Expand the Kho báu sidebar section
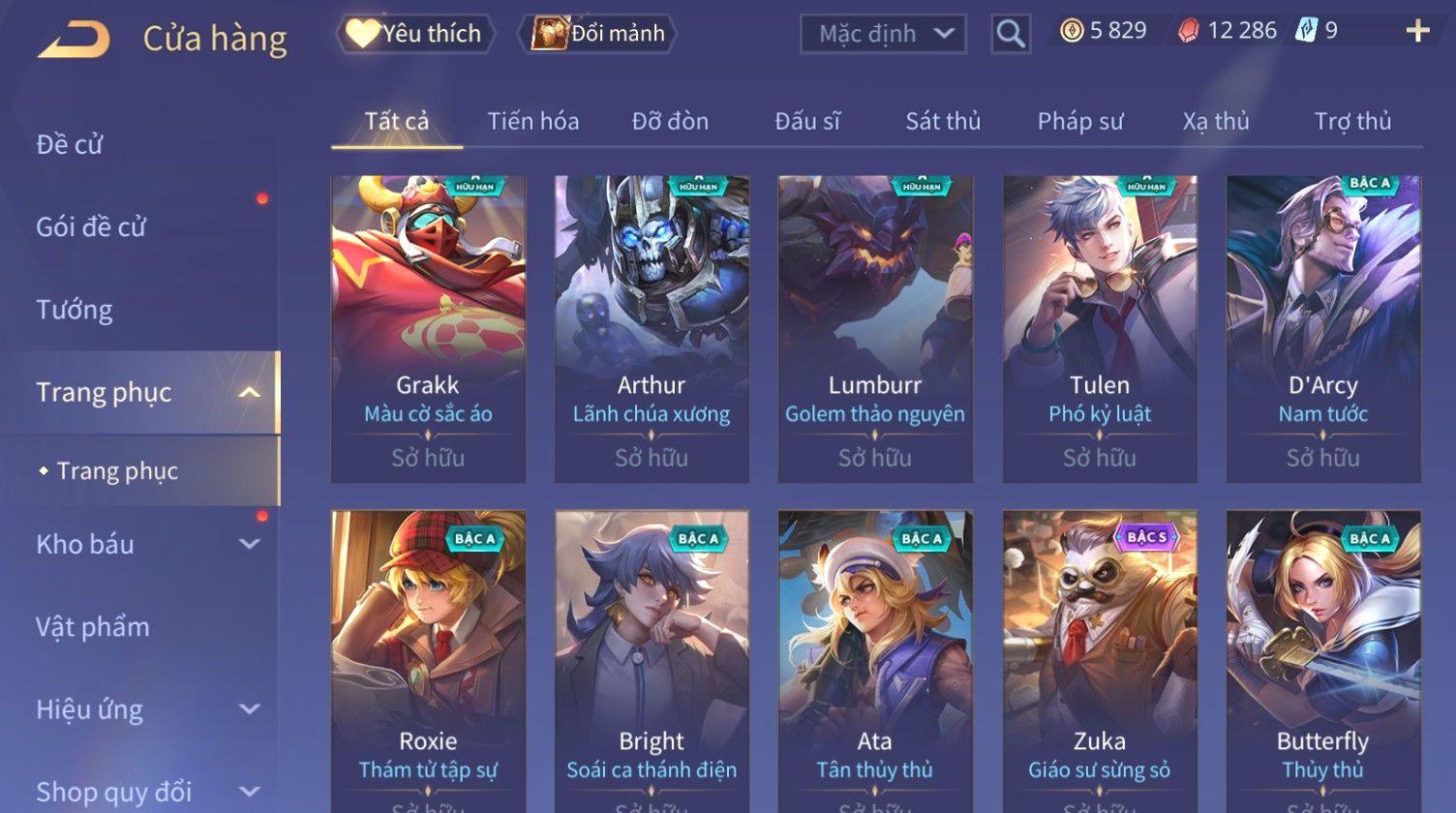Screen dimensions: 1456x813 click(x=249, y=544)
